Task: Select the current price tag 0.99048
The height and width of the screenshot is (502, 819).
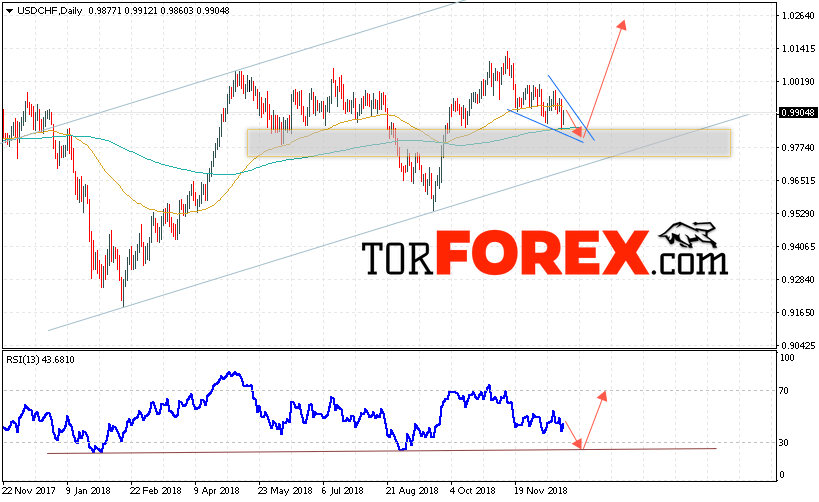Action: [x=798, y=113]
